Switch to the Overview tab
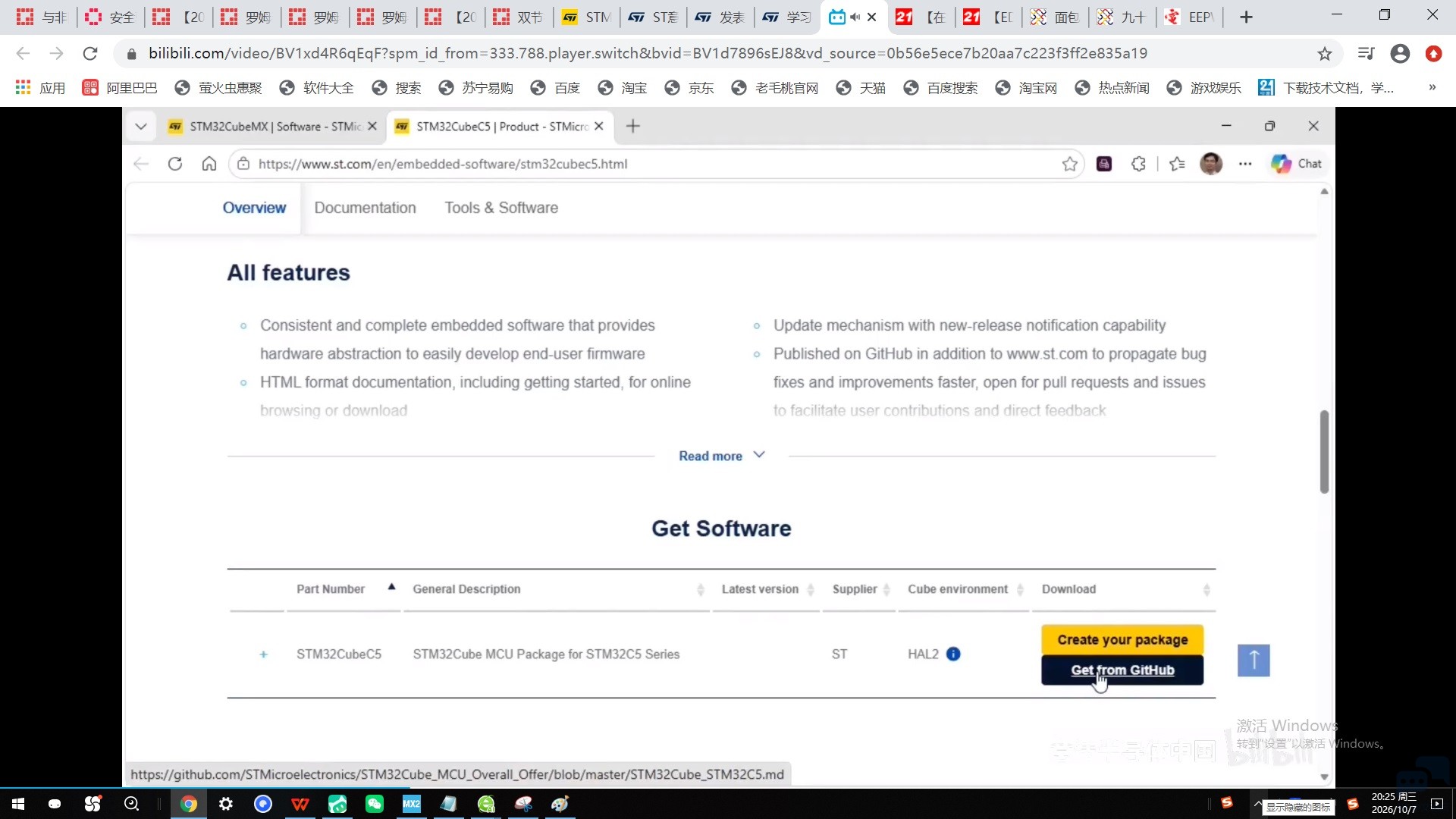This screenshot has width=1456, height=819. (x=254, y=208)
